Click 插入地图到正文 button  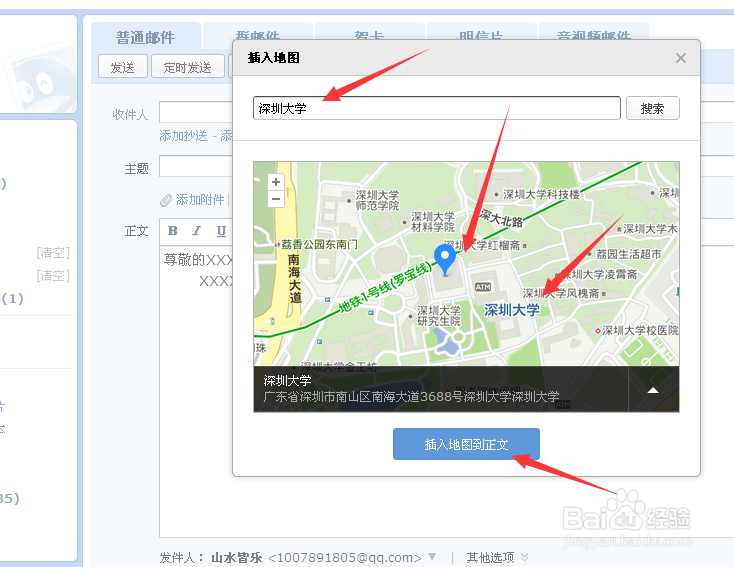466,444
